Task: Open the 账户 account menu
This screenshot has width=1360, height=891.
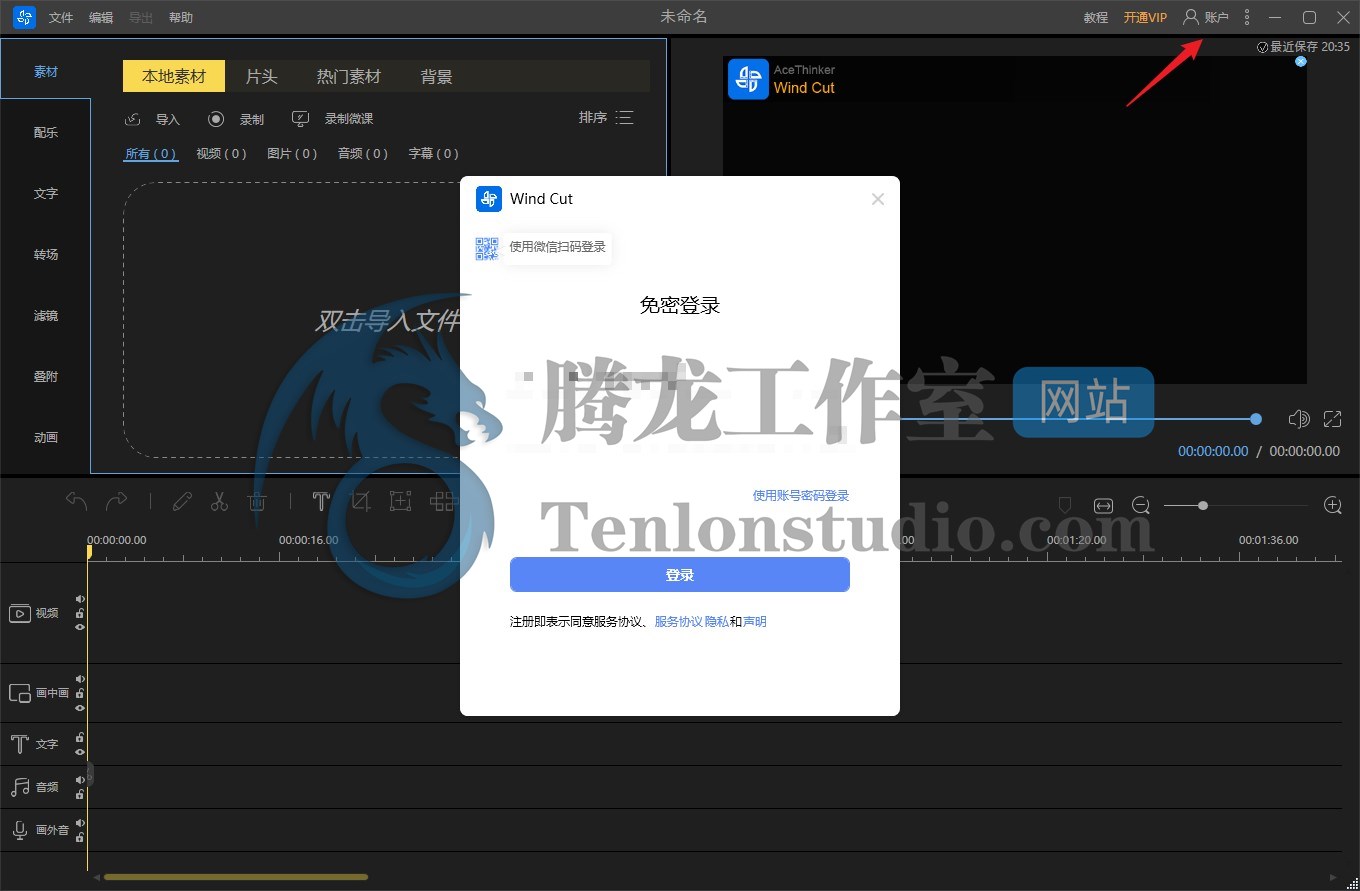Action: 1206,17
